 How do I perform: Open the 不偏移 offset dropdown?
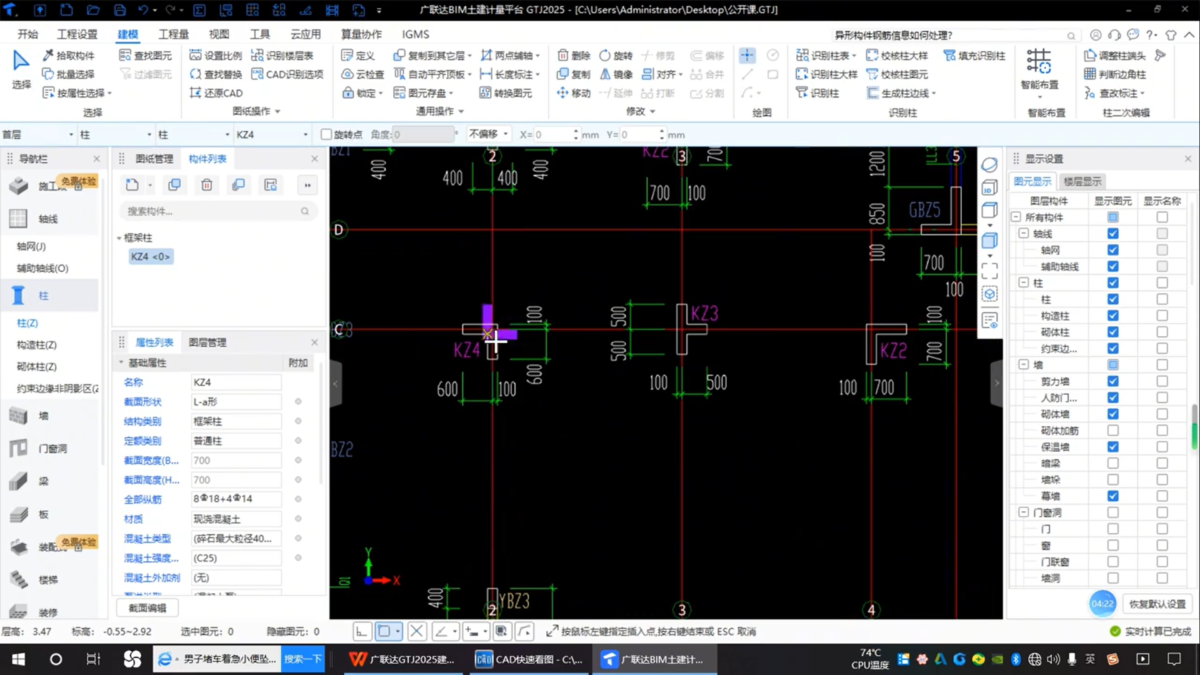click(x=488, y=134)
